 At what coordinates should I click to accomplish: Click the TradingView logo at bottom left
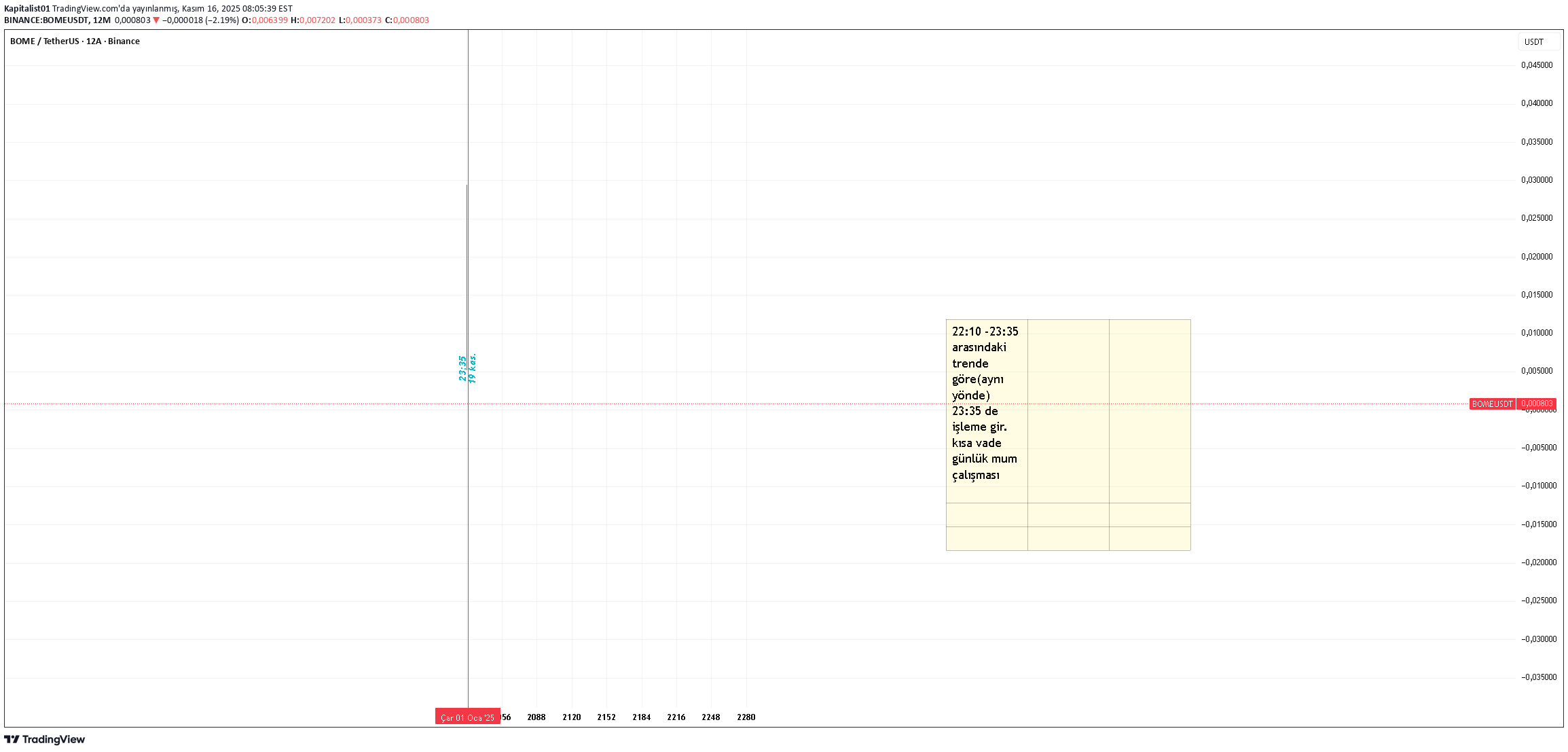pyautogui.click(x=45, y=739)
